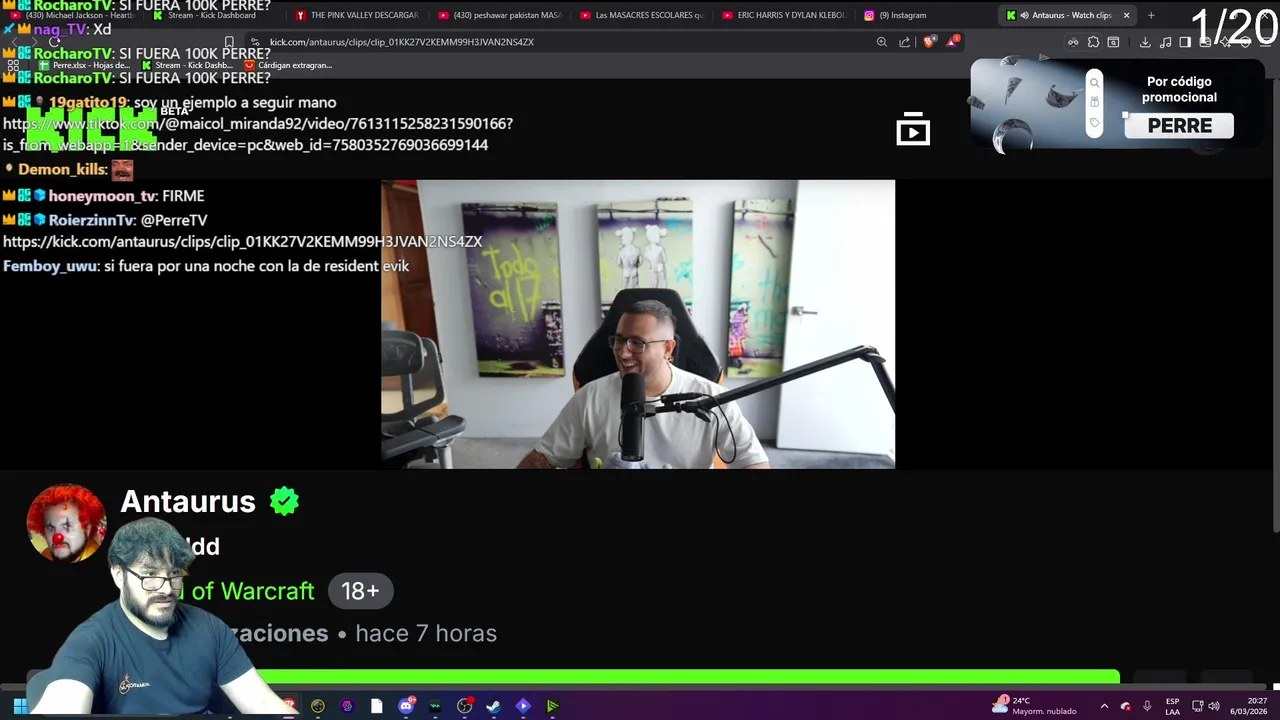Click the Antaurus clown avatar
Viewport: 1280px width, 720px height.
[x=66, y=522]
